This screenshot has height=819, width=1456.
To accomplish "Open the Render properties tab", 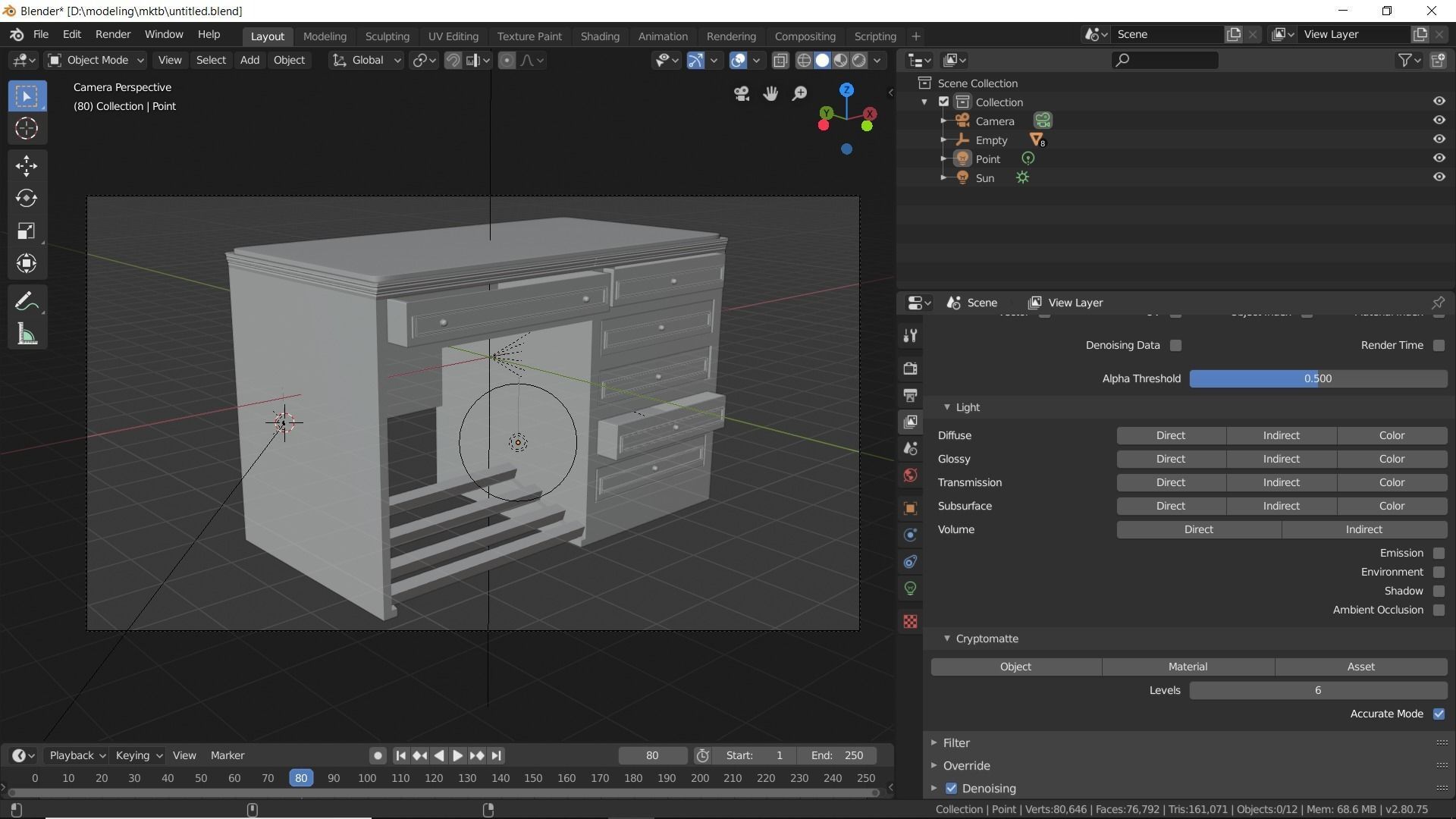I will tap(911, 369).
